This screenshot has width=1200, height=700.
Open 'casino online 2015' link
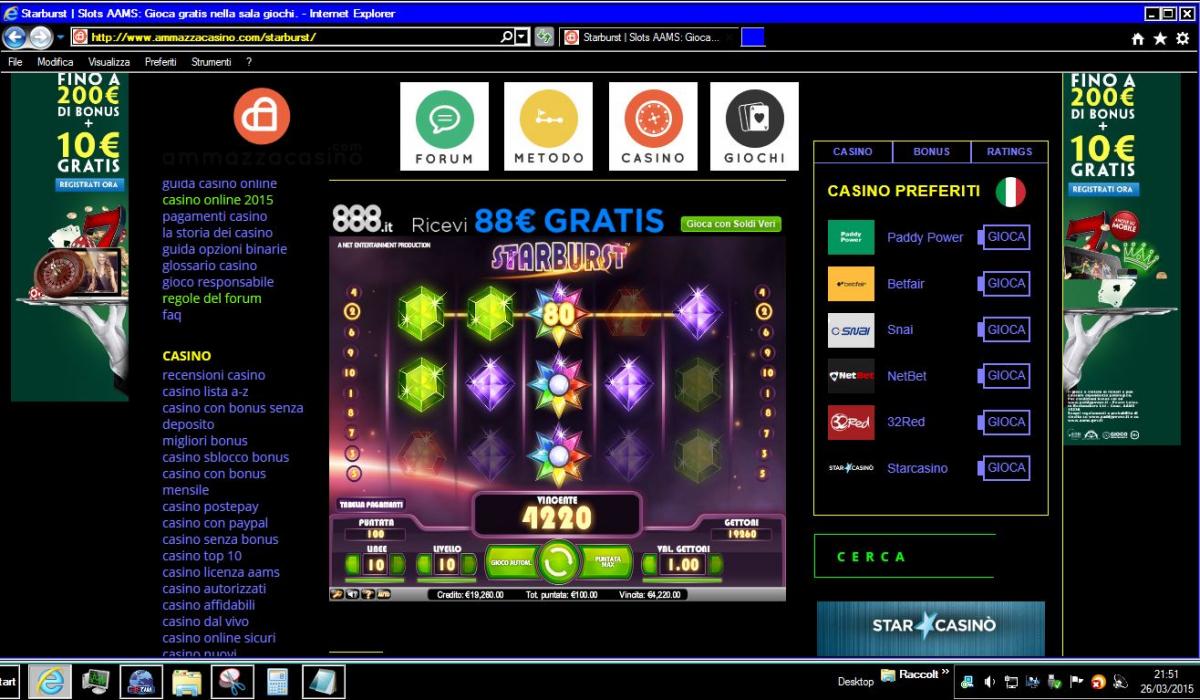click(x=218, y=200)
